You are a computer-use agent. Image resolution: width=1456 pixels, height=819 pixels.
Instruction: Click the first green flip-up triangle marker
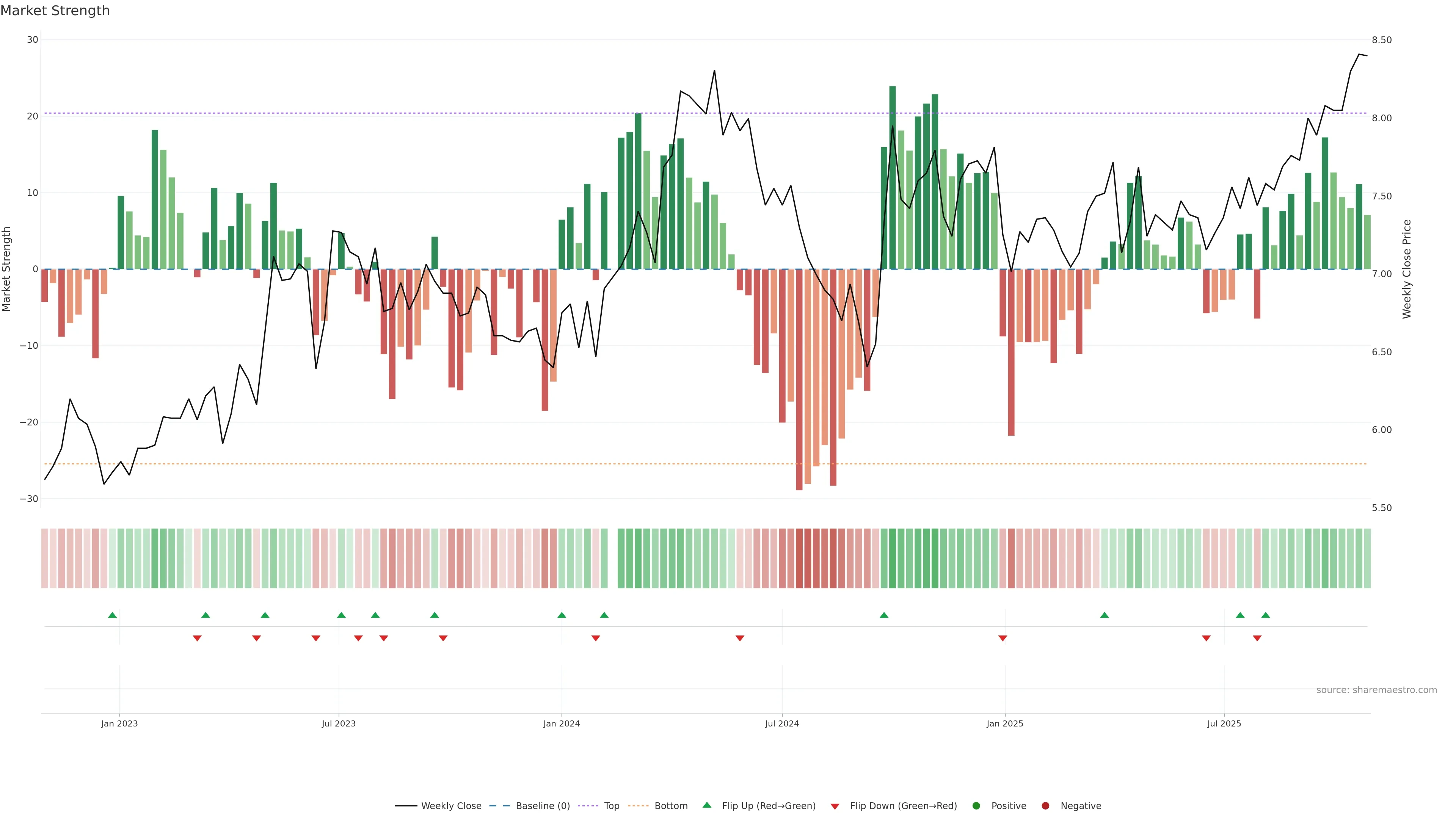pos(113,615)
